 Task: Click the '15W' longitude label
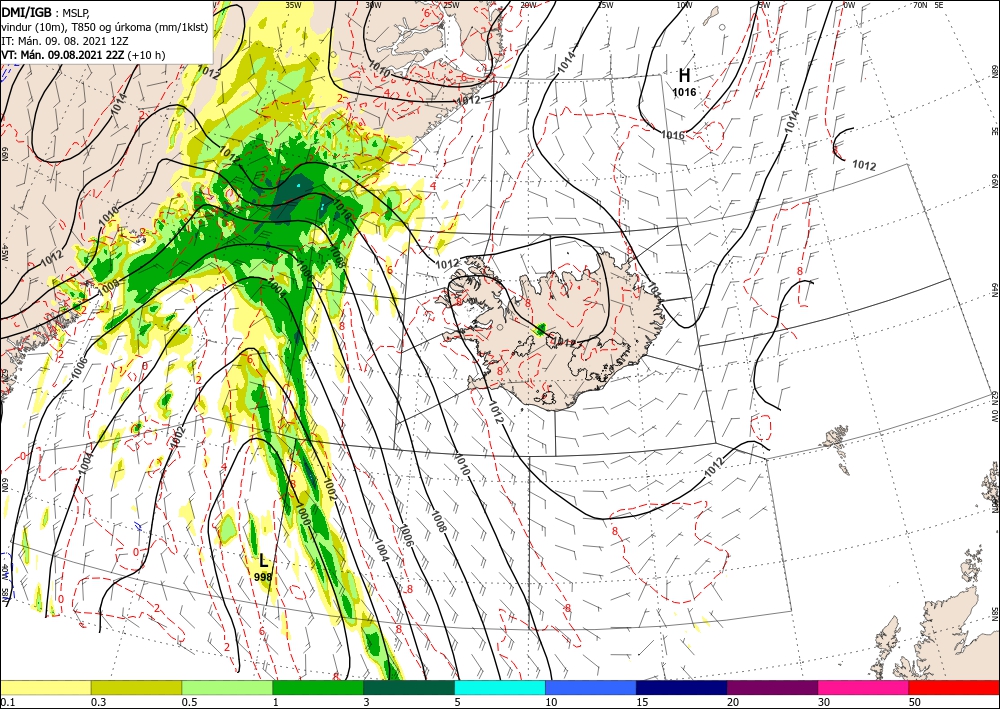605,4
